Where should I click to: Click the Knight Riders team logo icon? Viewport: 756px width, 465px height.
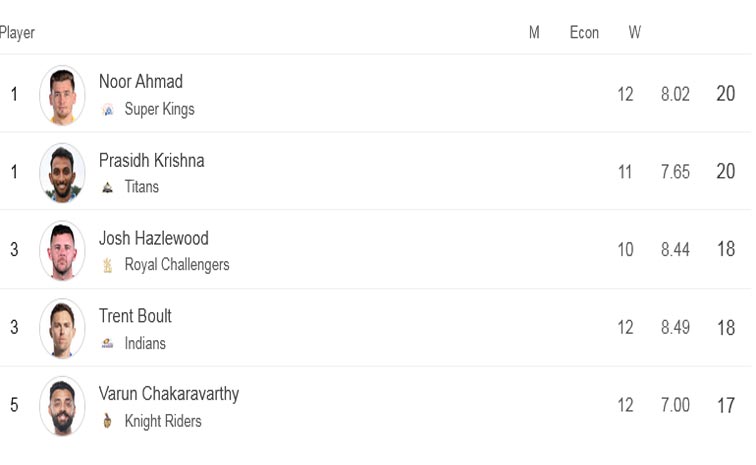[x=108, y=421]
